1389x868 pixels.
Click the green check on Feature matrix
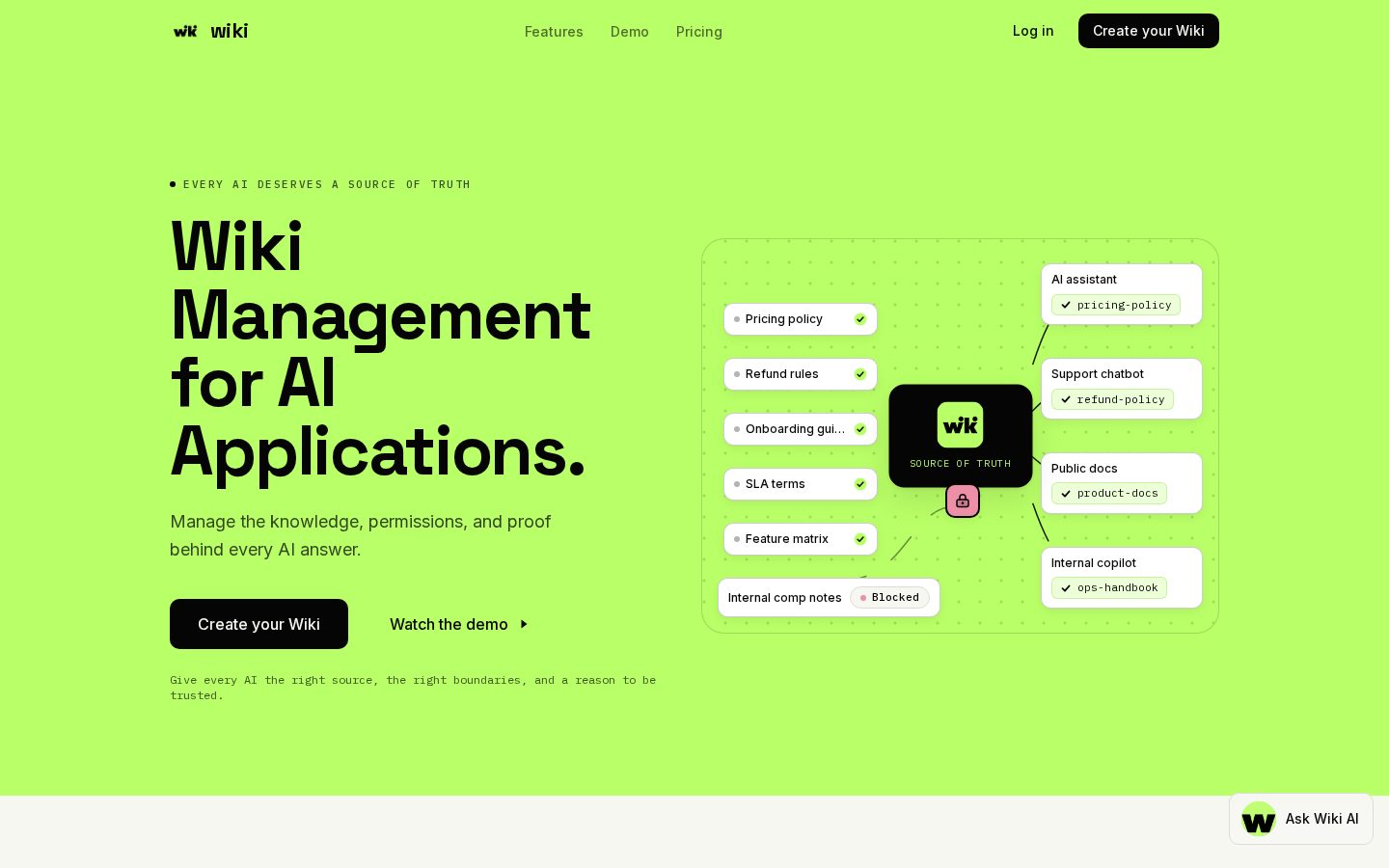click(x=860, y=539)
